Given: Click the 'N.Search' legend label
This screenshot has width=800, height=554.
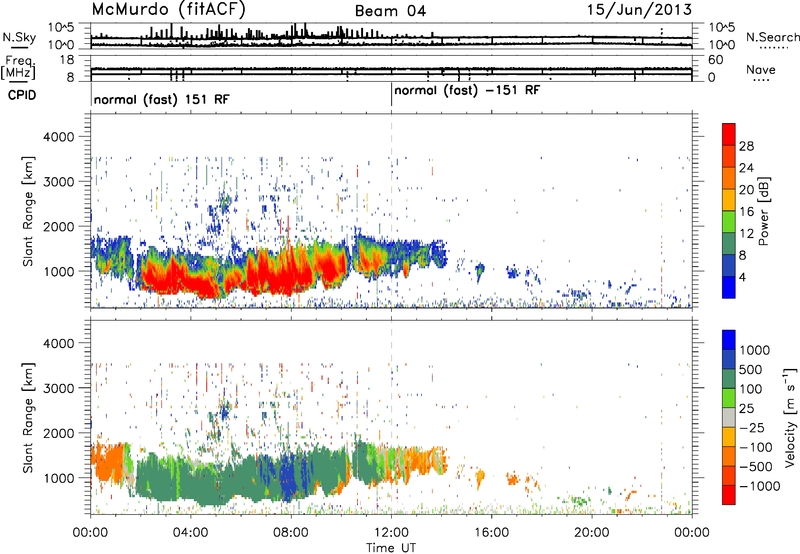Looking at the screenshot, I should pos(772,37).
